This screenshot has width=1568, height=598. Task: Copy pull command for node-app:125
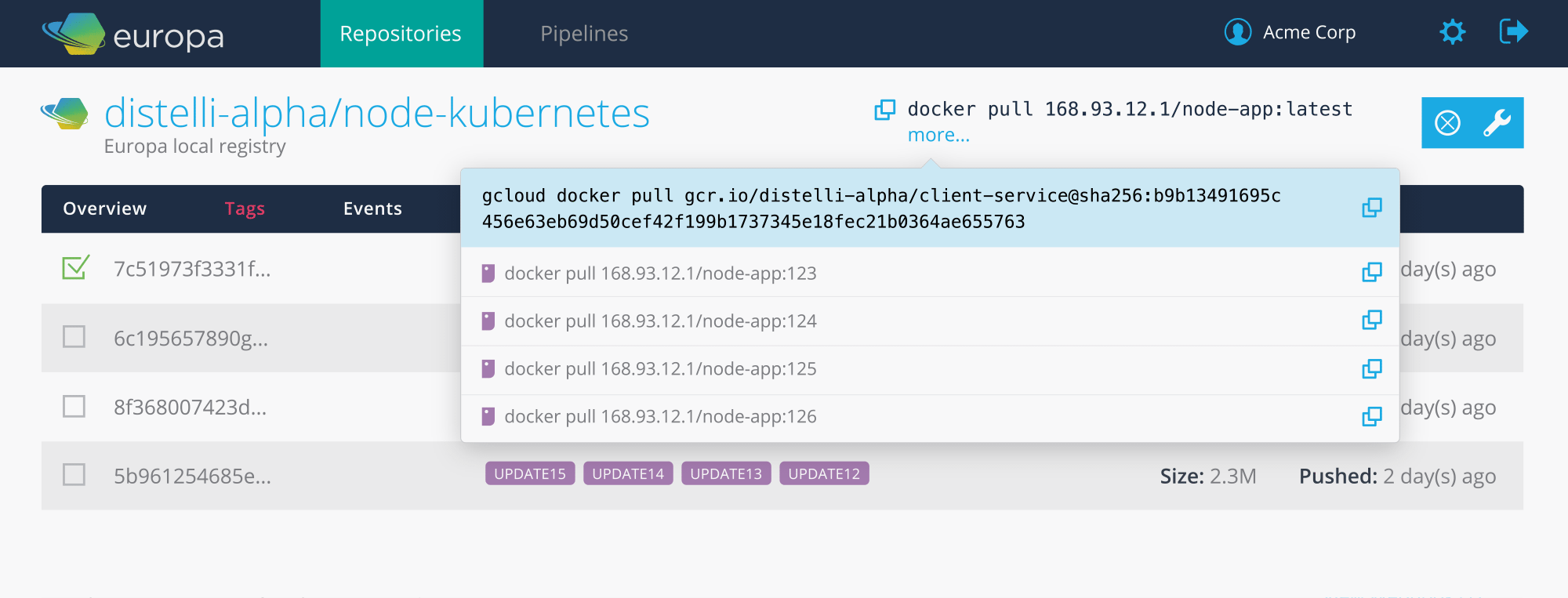click(1371, 368)
